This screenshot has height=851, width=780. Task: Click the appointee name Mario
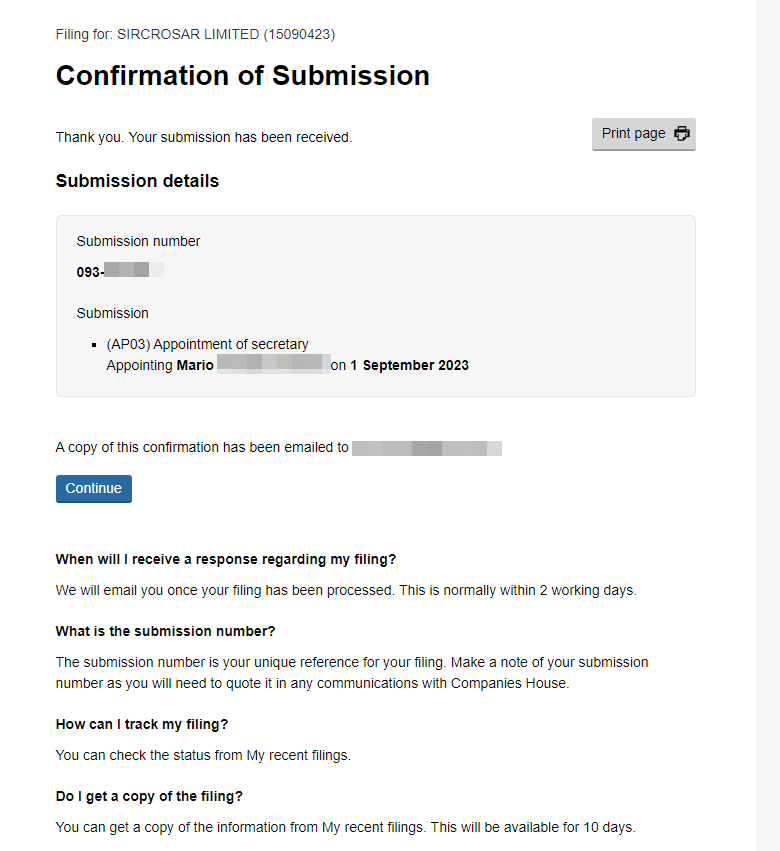195,366
